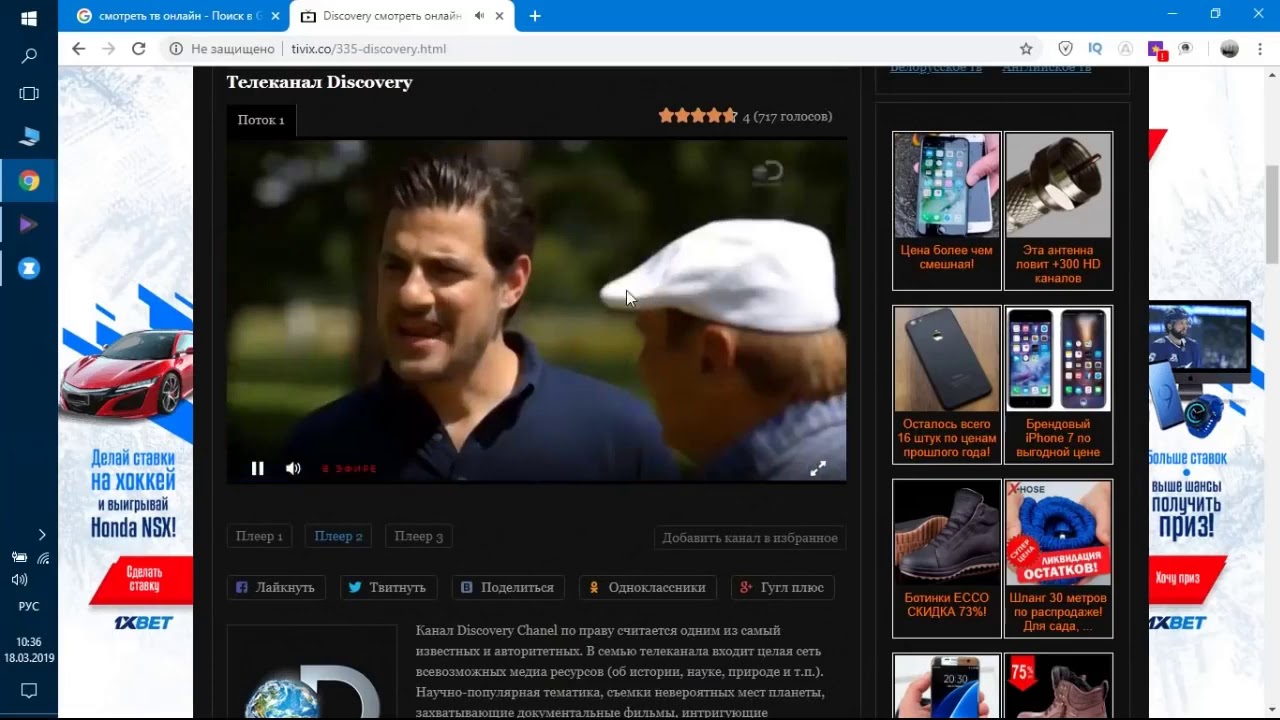This screenshot has height=720, width=1280.
Task: Open the Windows action center notifications
Action: click(29, 690)
